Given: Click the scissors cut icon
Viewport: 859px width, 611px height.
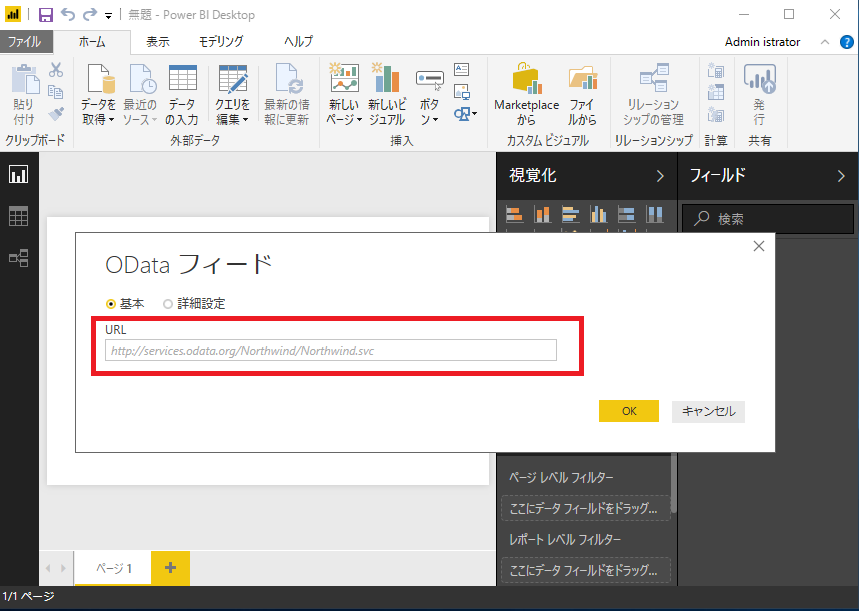Looking at the screenshot, I should [x=56, y=70].
